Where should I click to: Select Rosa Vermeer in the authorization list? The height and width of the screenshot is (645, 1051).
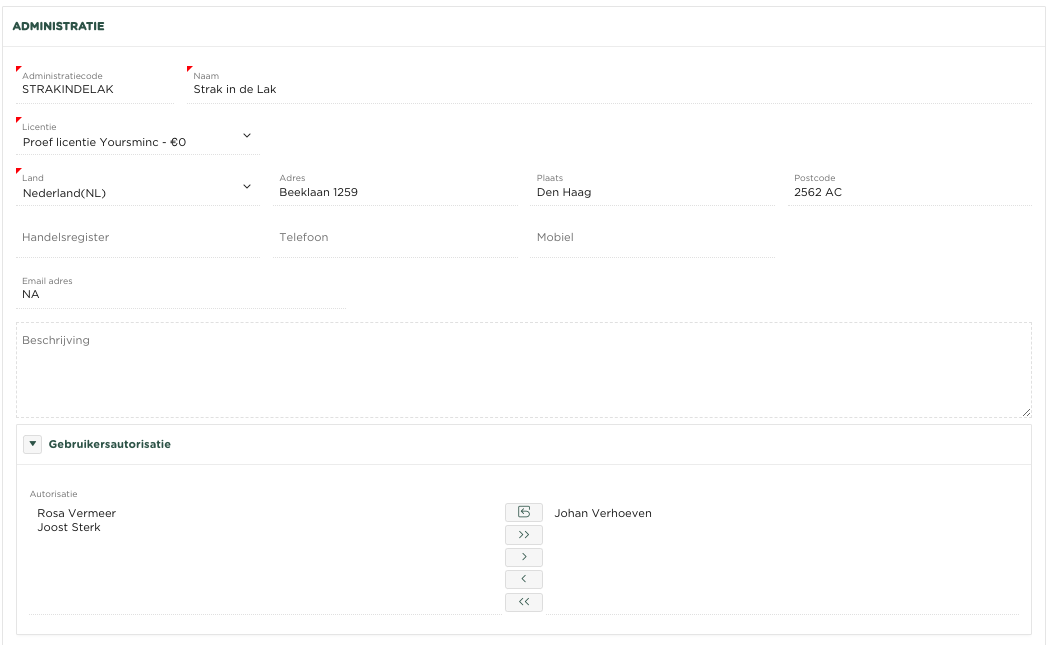[x=77, y=514]
